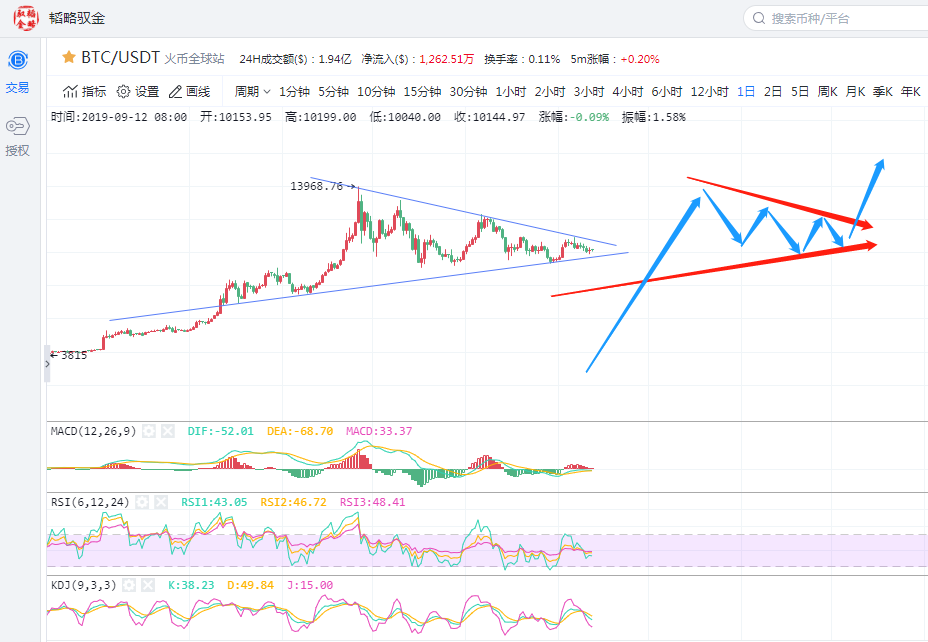Click the MACD(12,26,9) label
The image size is (928, 642).
[94, 431]
